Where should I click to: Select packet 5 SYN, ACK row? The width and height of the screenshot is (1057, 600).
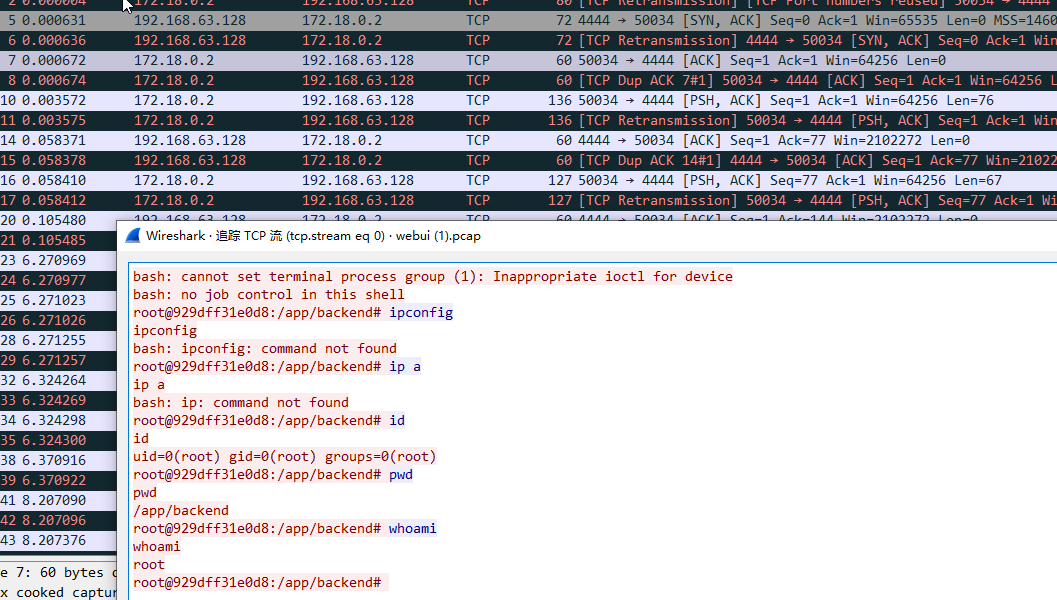pos(528,20)
